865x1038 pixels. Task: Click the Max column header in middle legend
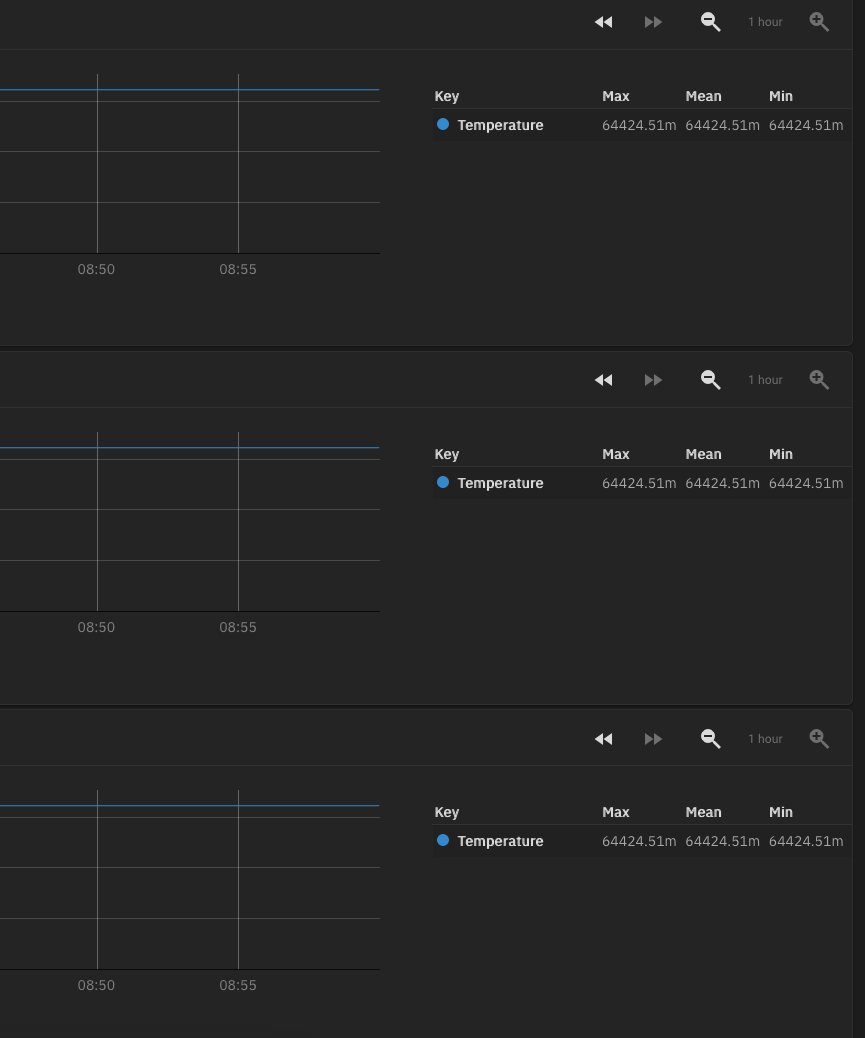pos(615,454)
